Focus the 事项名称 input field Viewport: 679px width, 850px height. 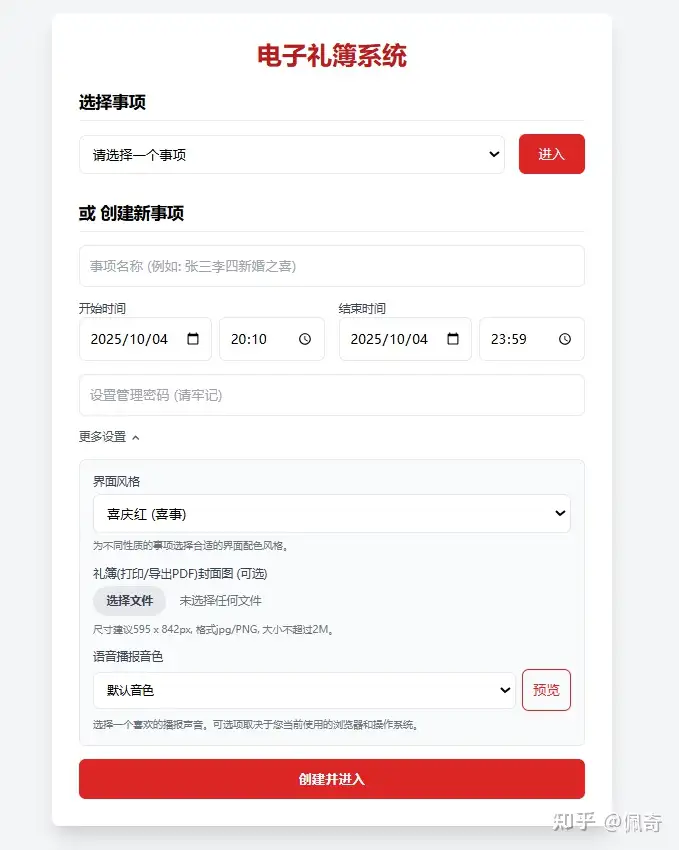(x=331, y=266)
